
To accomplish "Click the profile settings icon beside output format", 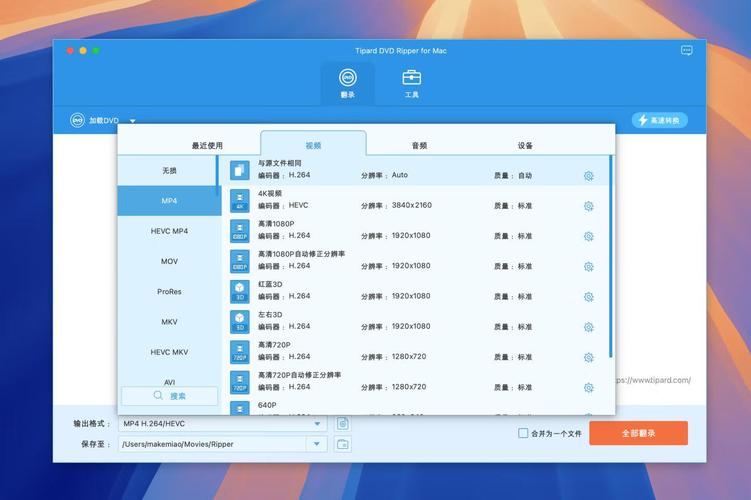I will [x=342, y=423].
